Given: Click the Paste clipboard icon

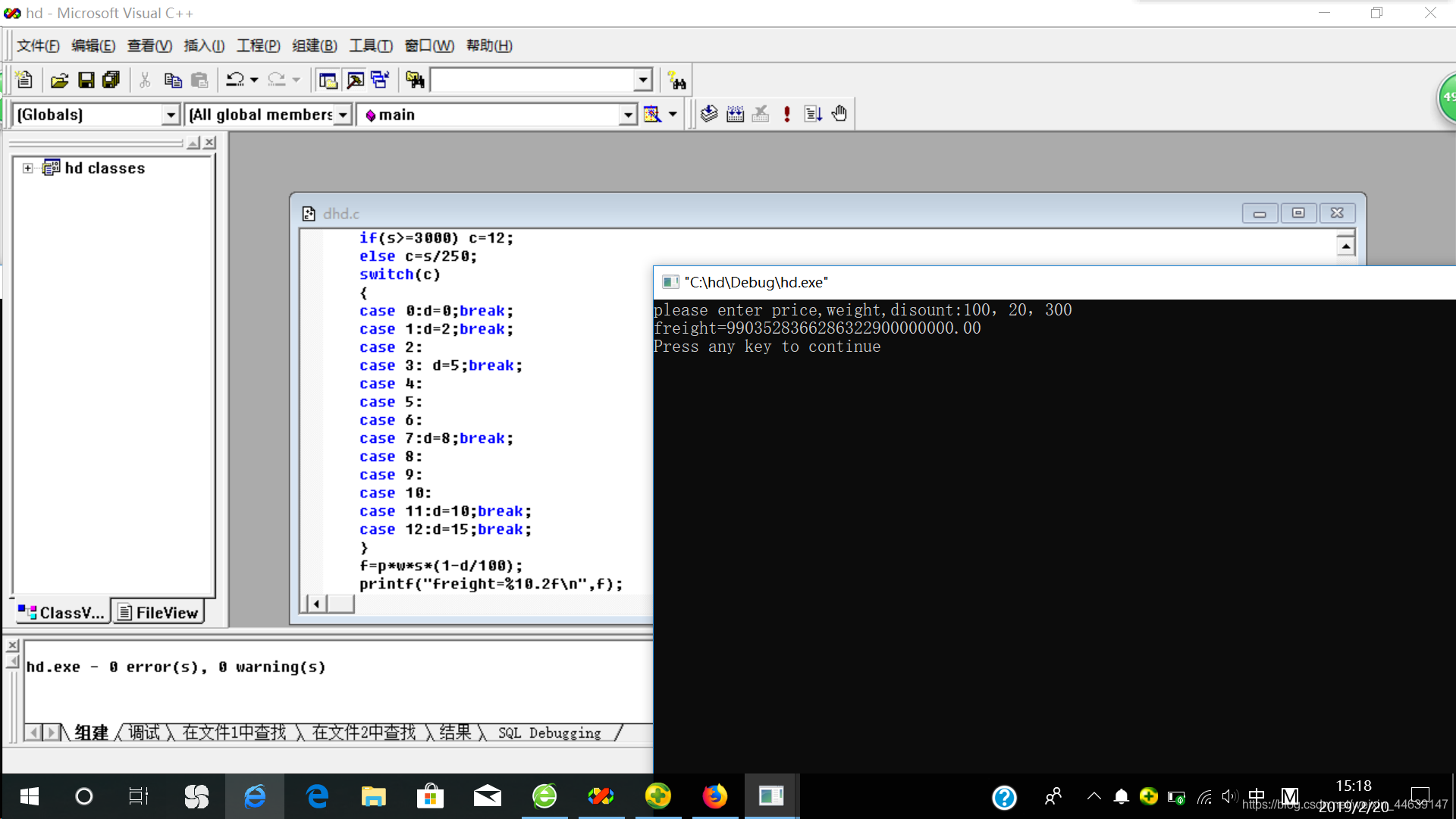Looking at the screenshot, I should click(x=199, y=80).
